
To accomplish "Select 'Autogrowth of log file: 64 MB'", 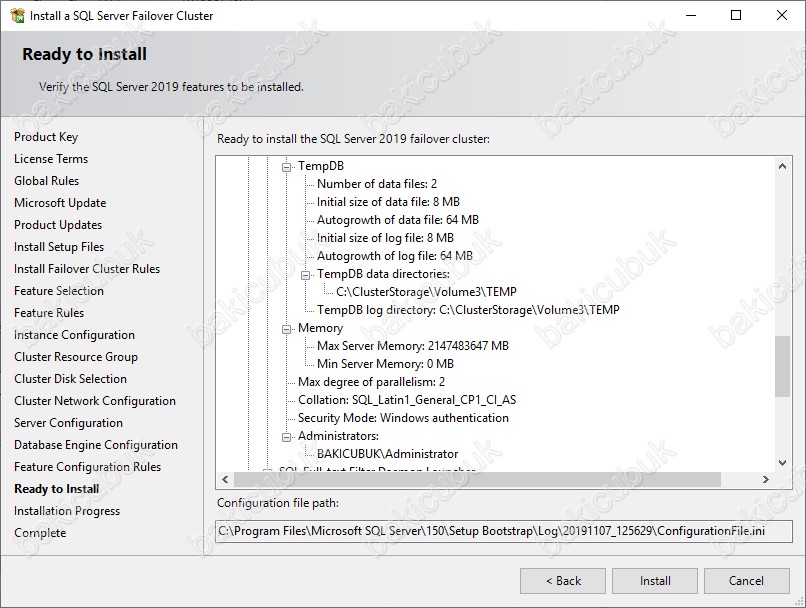I will (x=395, y=256).
